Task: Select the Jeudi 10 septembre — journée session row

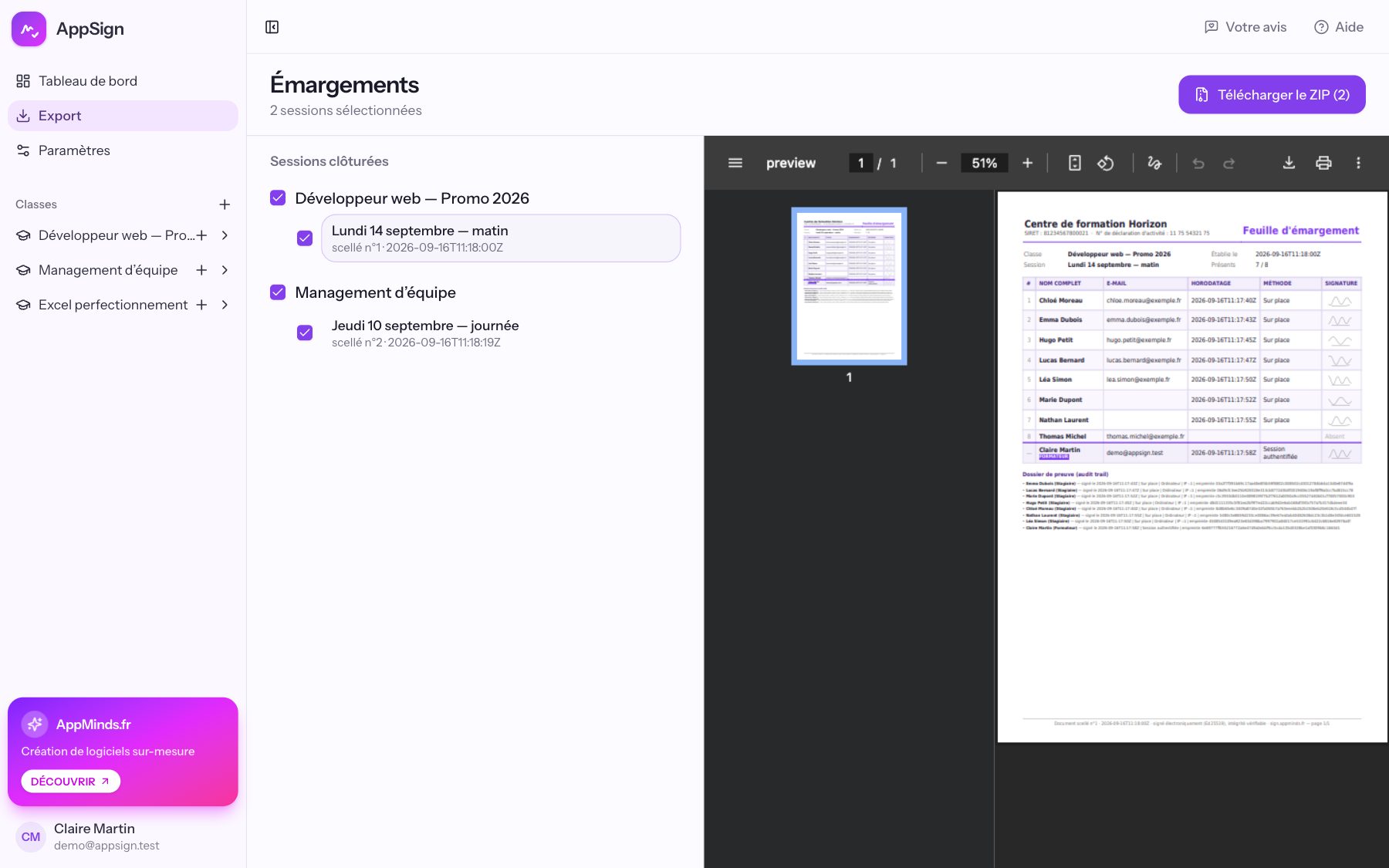Action: coord(501,333)
